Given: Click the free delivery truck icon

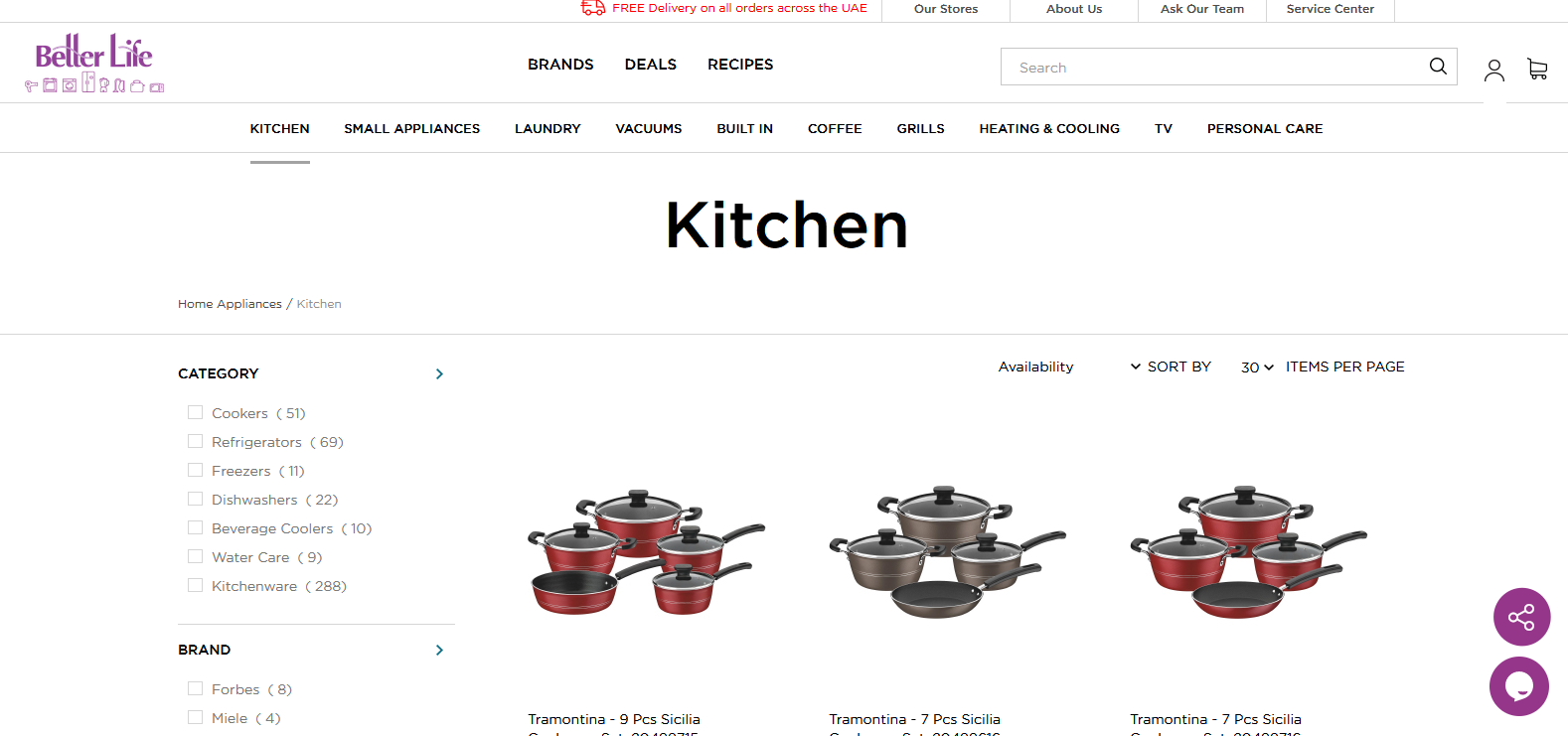Looking at the screenshot, I should tap(593, 8).
